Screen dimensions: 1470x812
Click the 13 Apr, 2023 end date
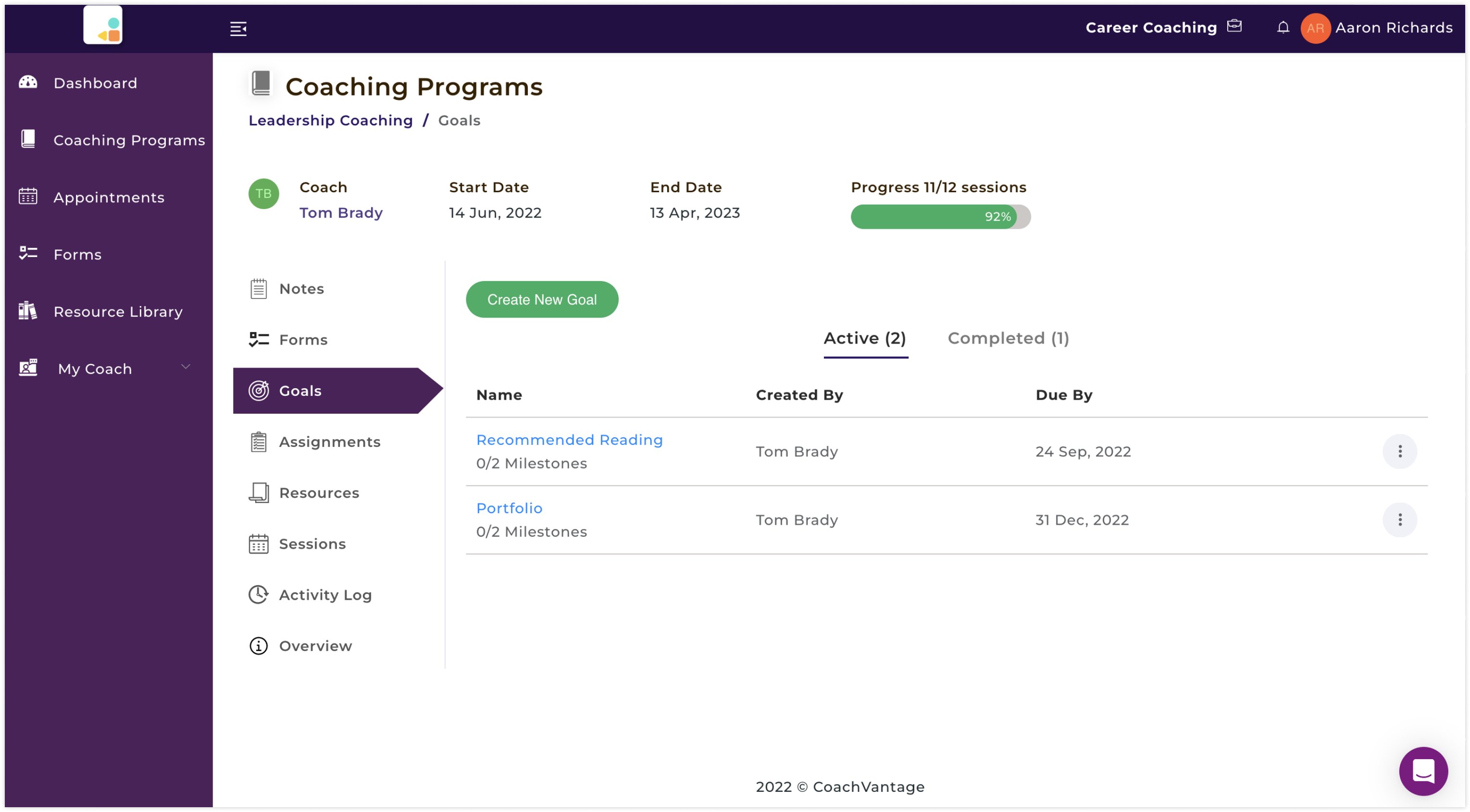[695, 213]
